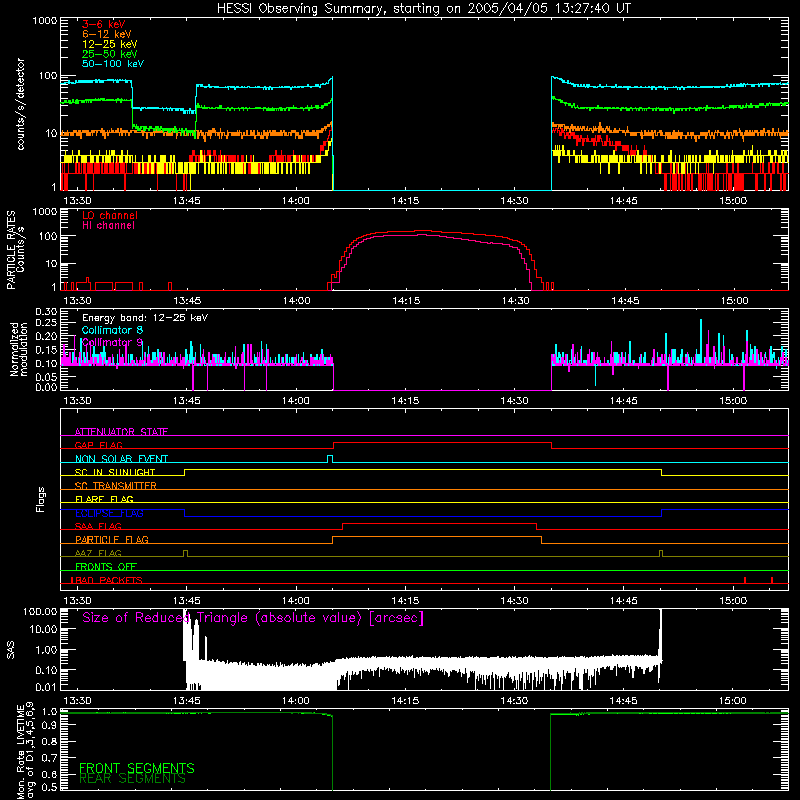Click the Size of Reduced Triangle caption
Image resolution: width=800 pixels, height=800 pixels.
(x=253, y=618)
